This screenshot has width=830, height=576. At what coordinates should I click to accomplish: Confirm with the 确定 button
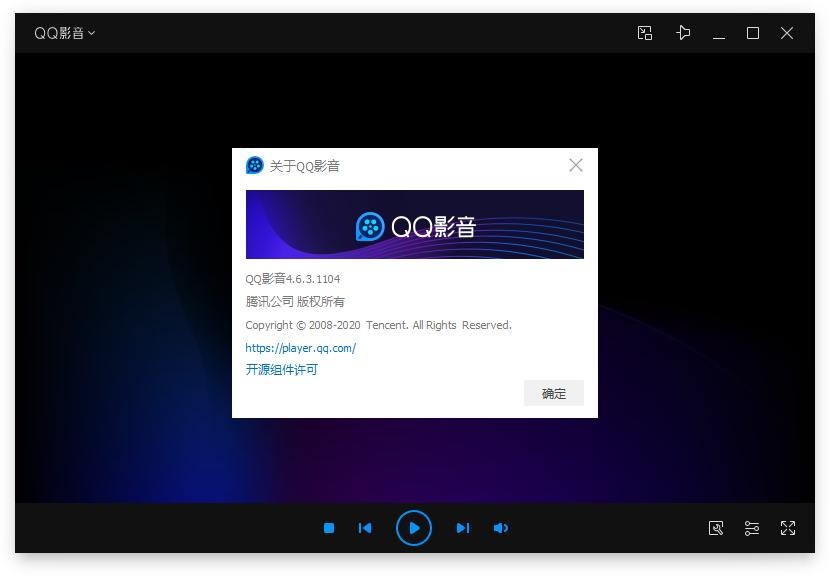(x=554, y=393)
